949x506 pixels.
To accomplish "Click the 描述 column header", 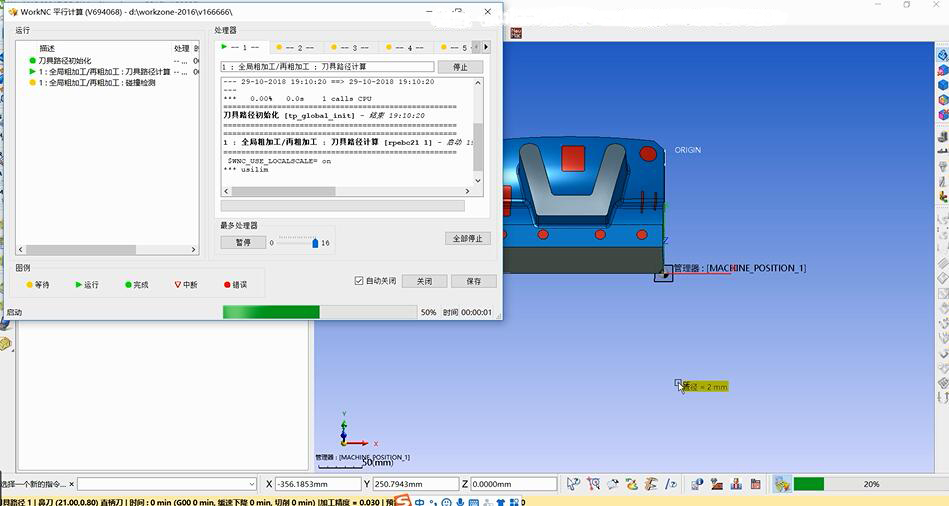I will (x=47, y=48).
